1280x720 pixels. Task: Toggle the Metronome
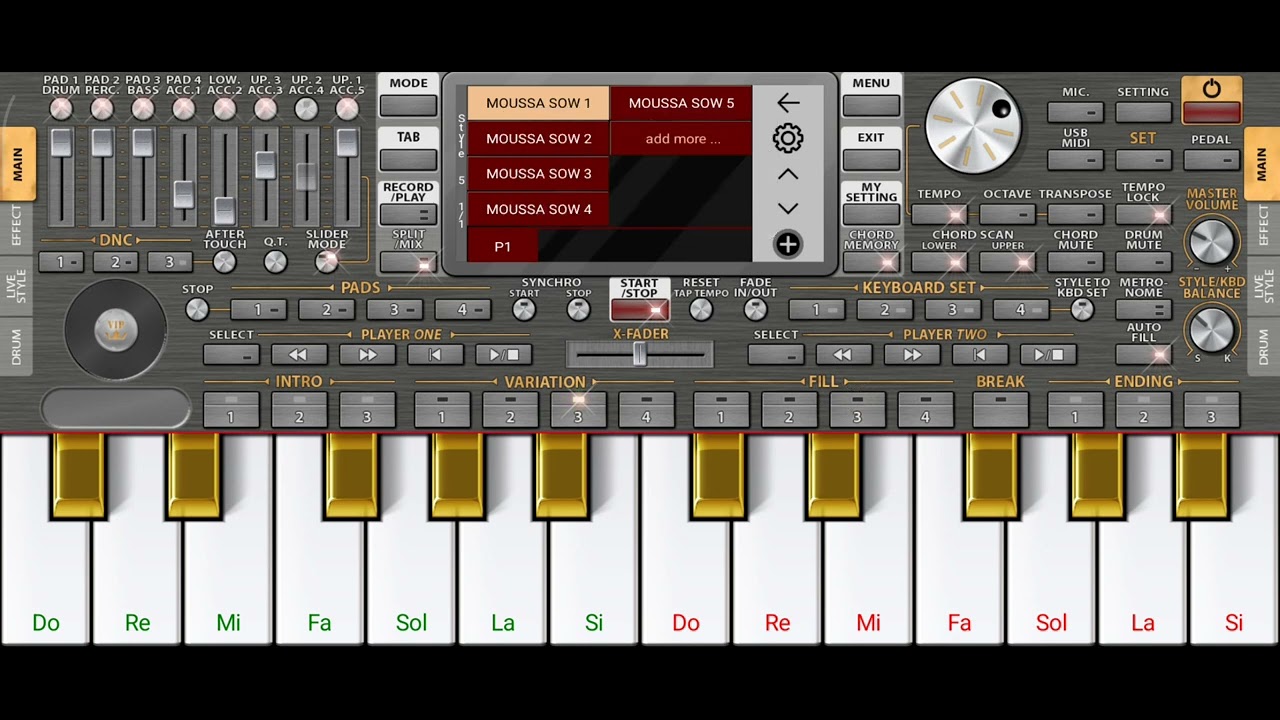point(1143,310)
